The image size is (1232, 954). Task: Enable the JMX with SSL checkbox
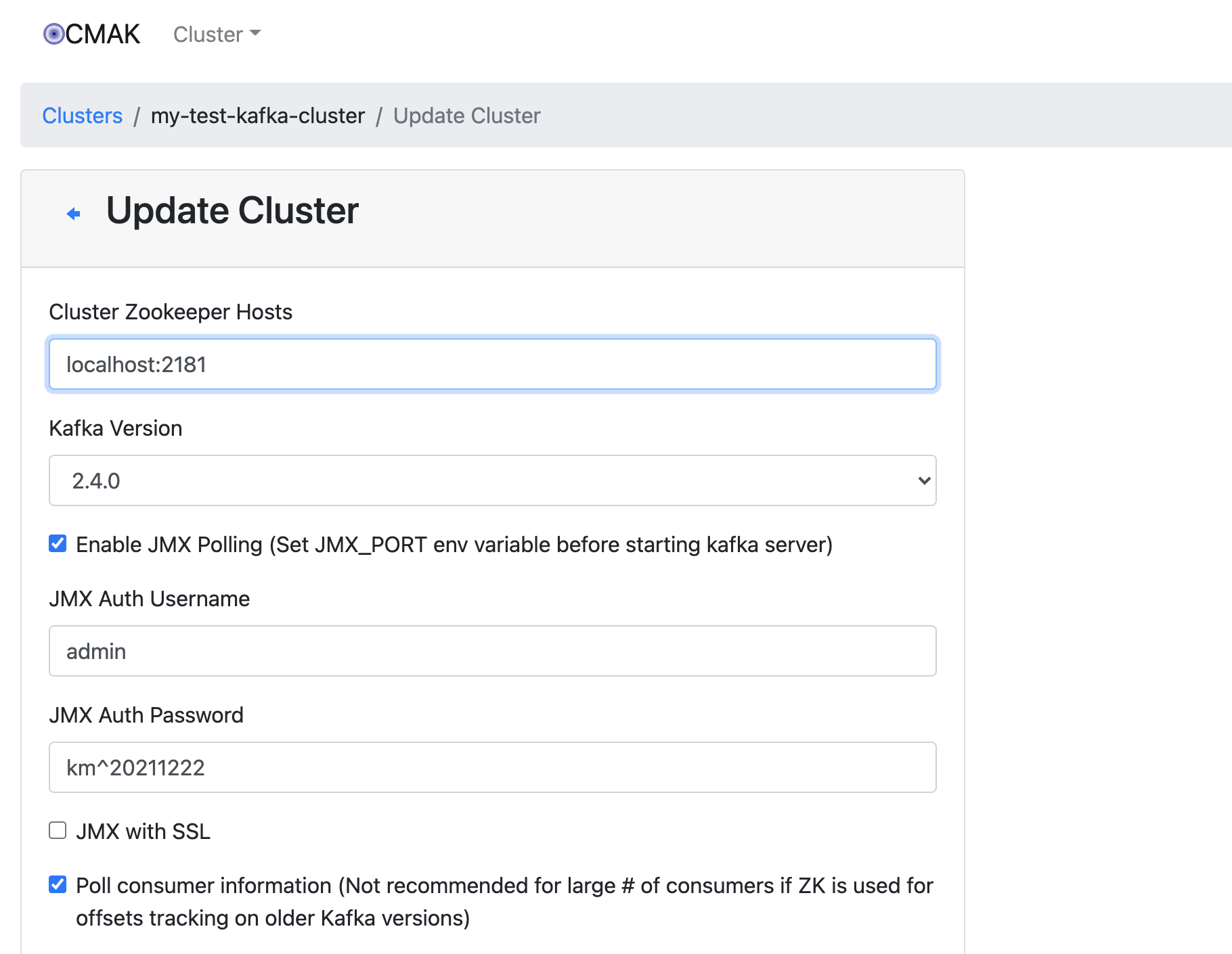tap(58, 830)
